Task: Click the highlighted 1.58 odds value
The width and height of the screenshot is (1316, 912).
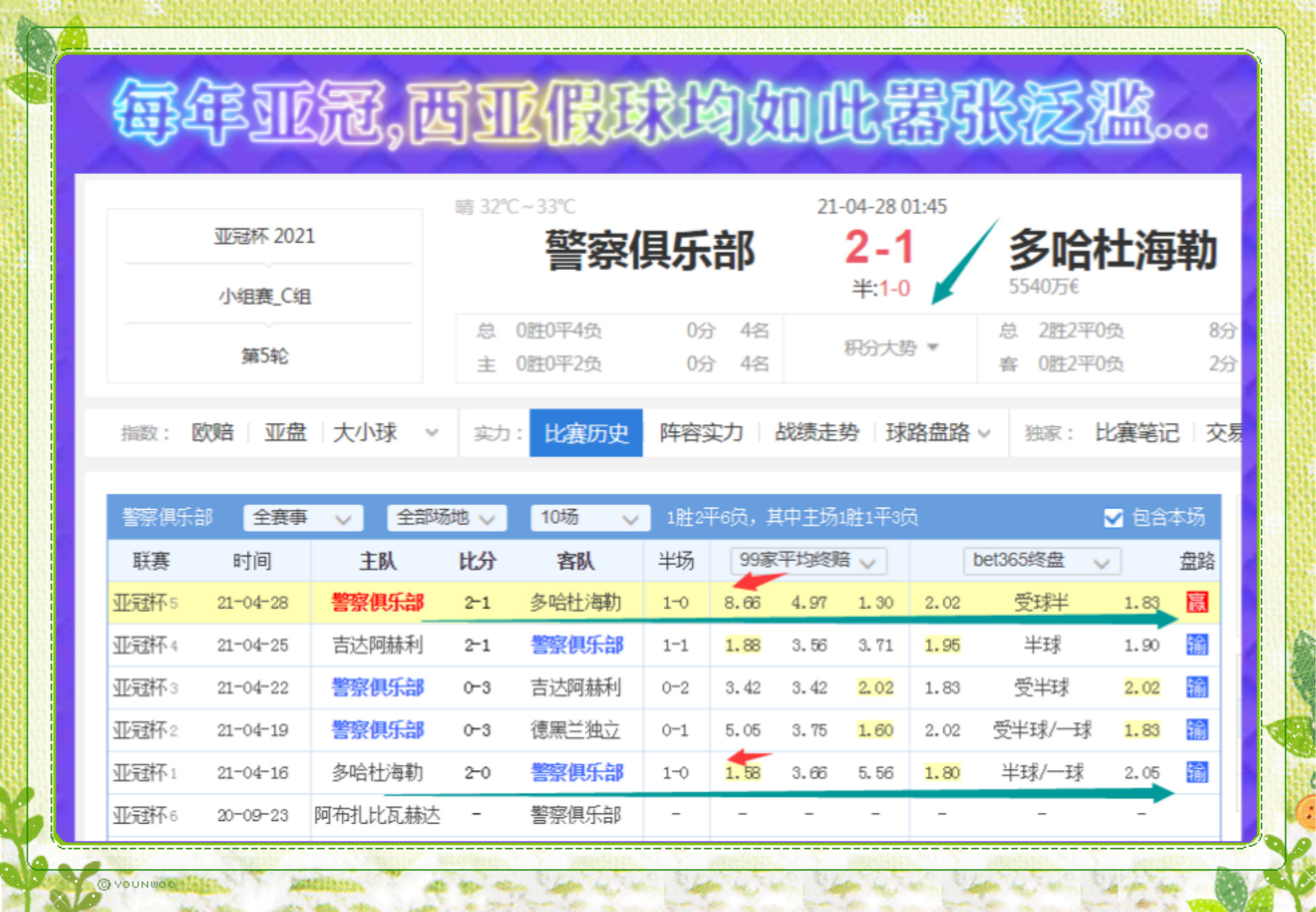Action: (x=743, y=773)
